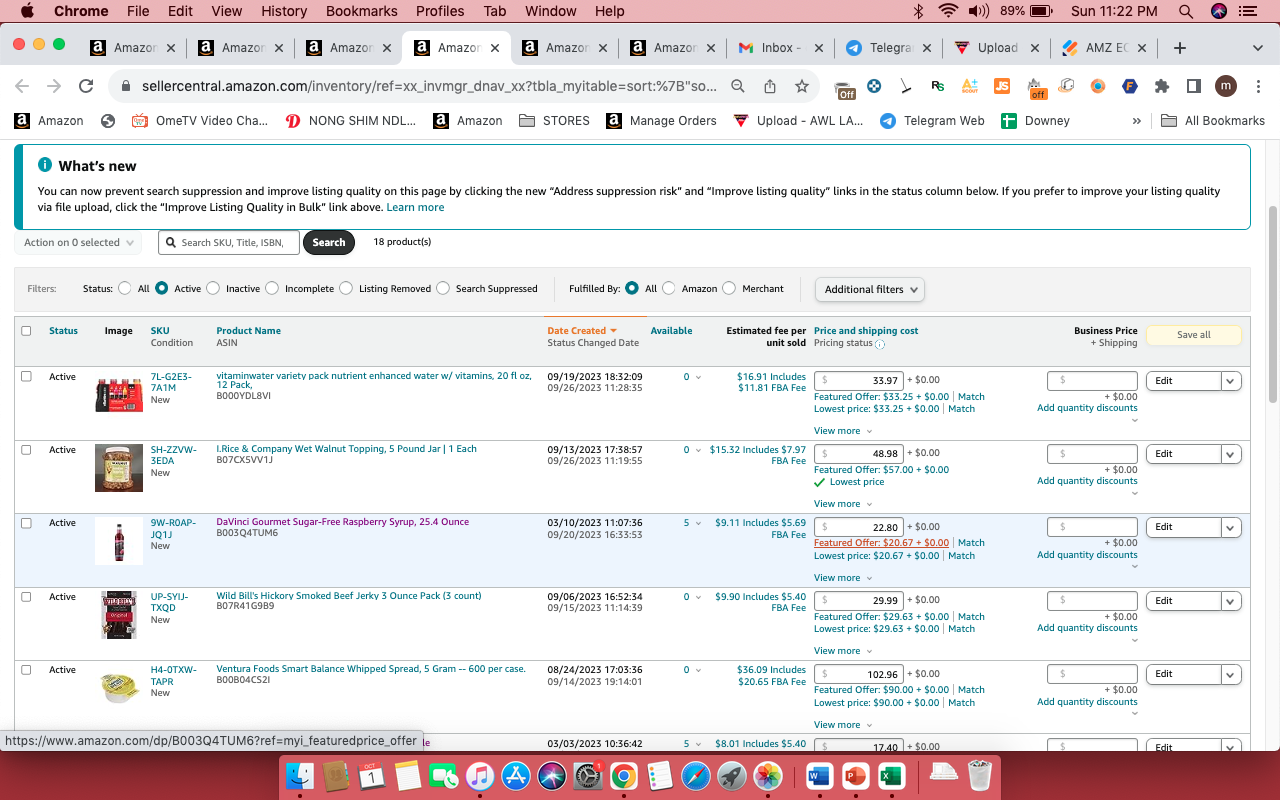Check the DaVinci Raspberry Syrup row checkbox
This screenshot has width=1280, height=800.
[26, 523]
